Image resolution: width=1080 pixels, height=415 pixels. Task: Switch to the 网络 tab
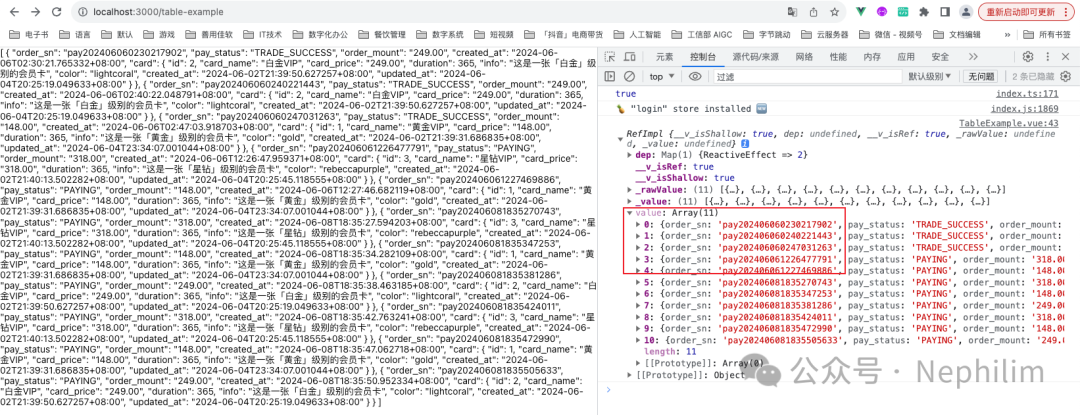pos(804,56)
